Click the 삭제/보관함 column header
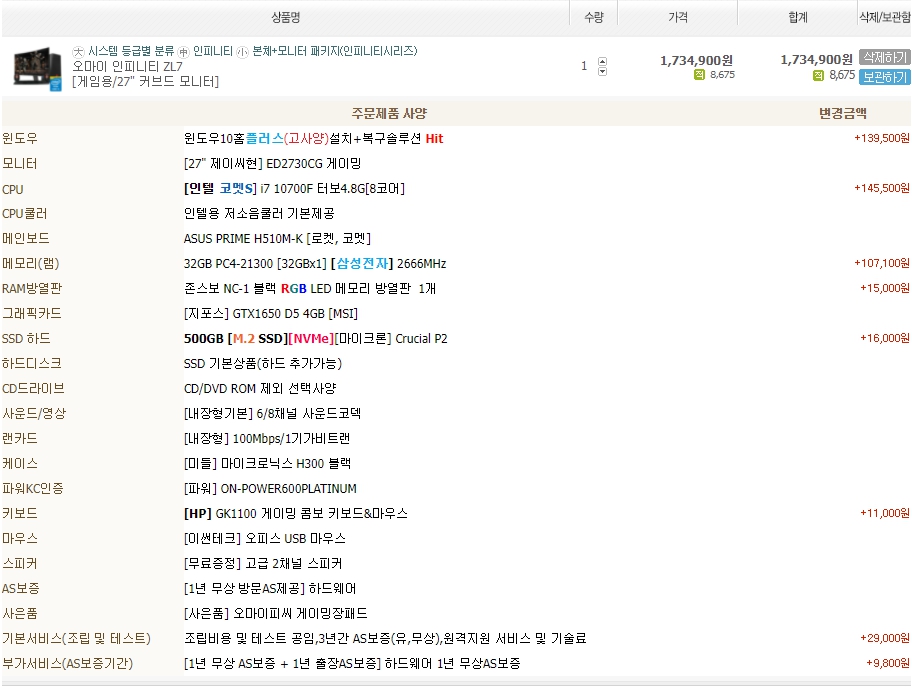Viewport: 912px width, 687px height. [885, 17]
